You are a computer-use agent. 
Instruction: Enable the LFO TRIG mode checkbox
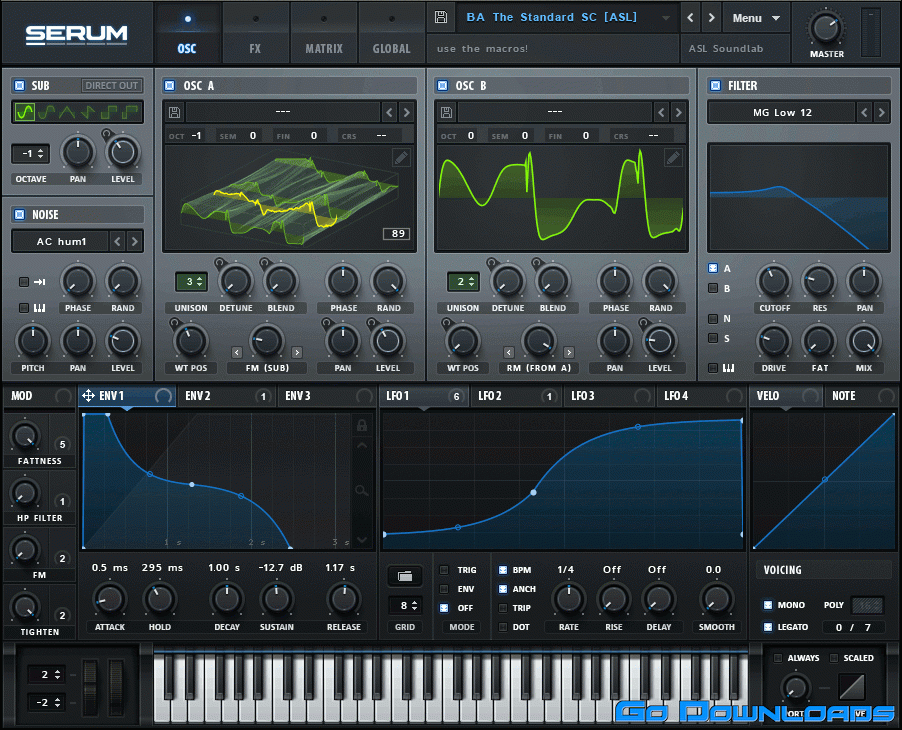(445, 570)
